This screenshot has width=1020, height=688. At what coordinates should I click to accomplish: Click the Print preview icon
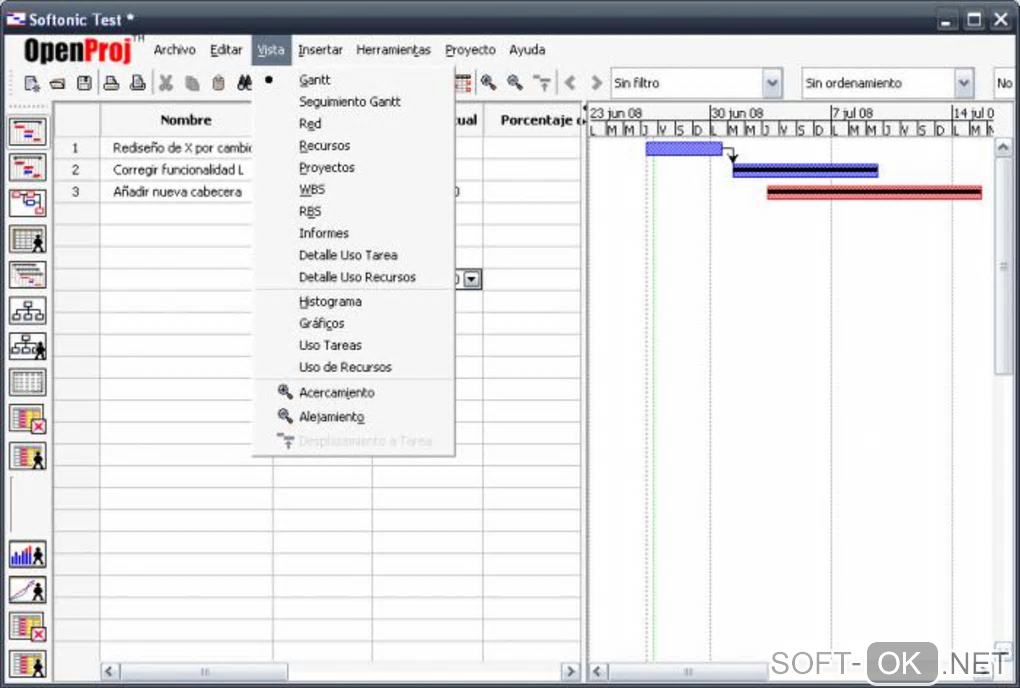[137, 83]
